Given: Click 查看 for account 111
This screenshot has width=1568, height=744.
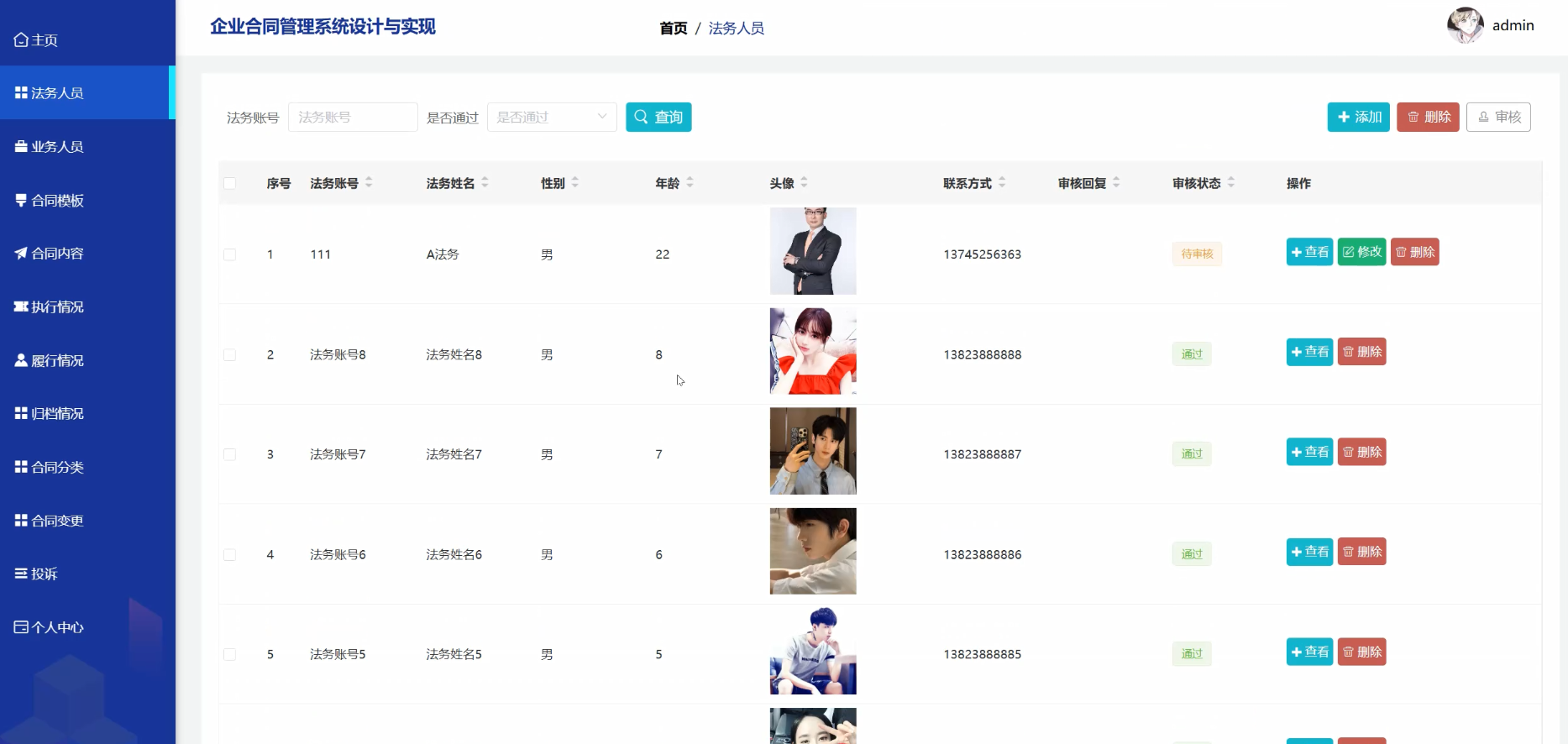Looking at the screenshot, I should click(1309, 252).
